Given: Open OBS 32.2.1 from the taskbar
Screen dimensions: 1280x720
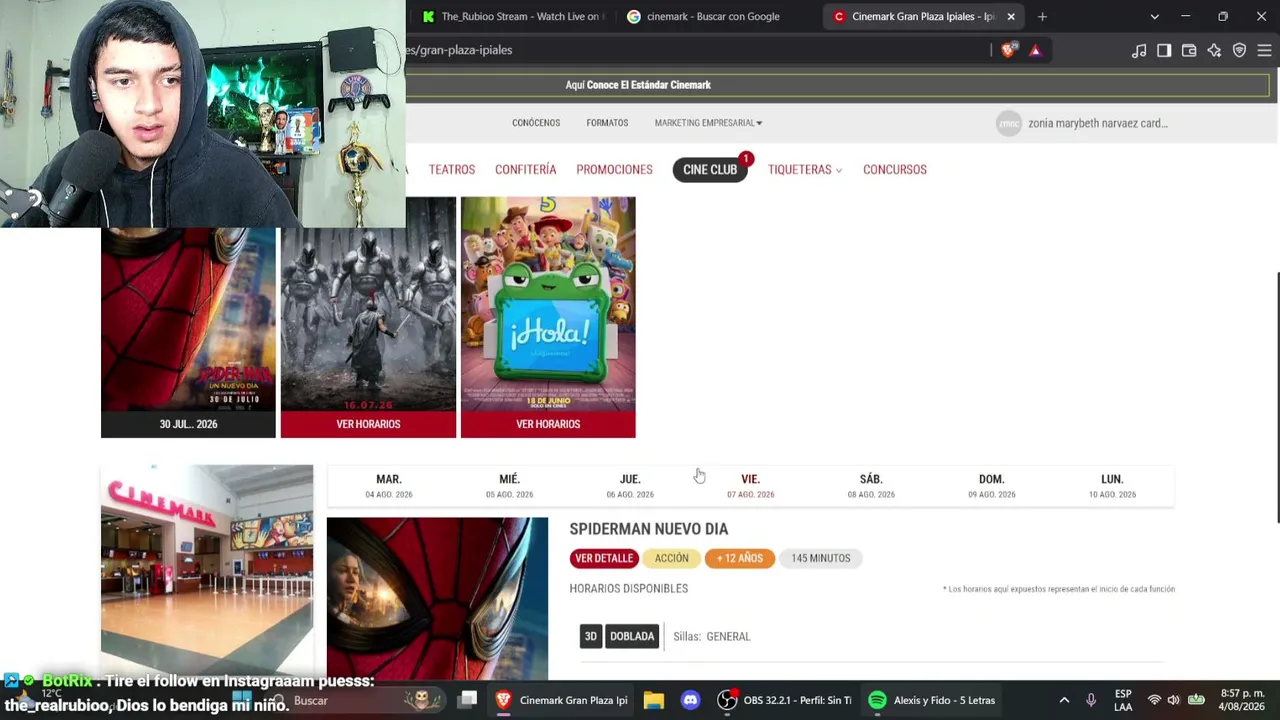Looking at the screenshot, I should (x=785, y=700).
